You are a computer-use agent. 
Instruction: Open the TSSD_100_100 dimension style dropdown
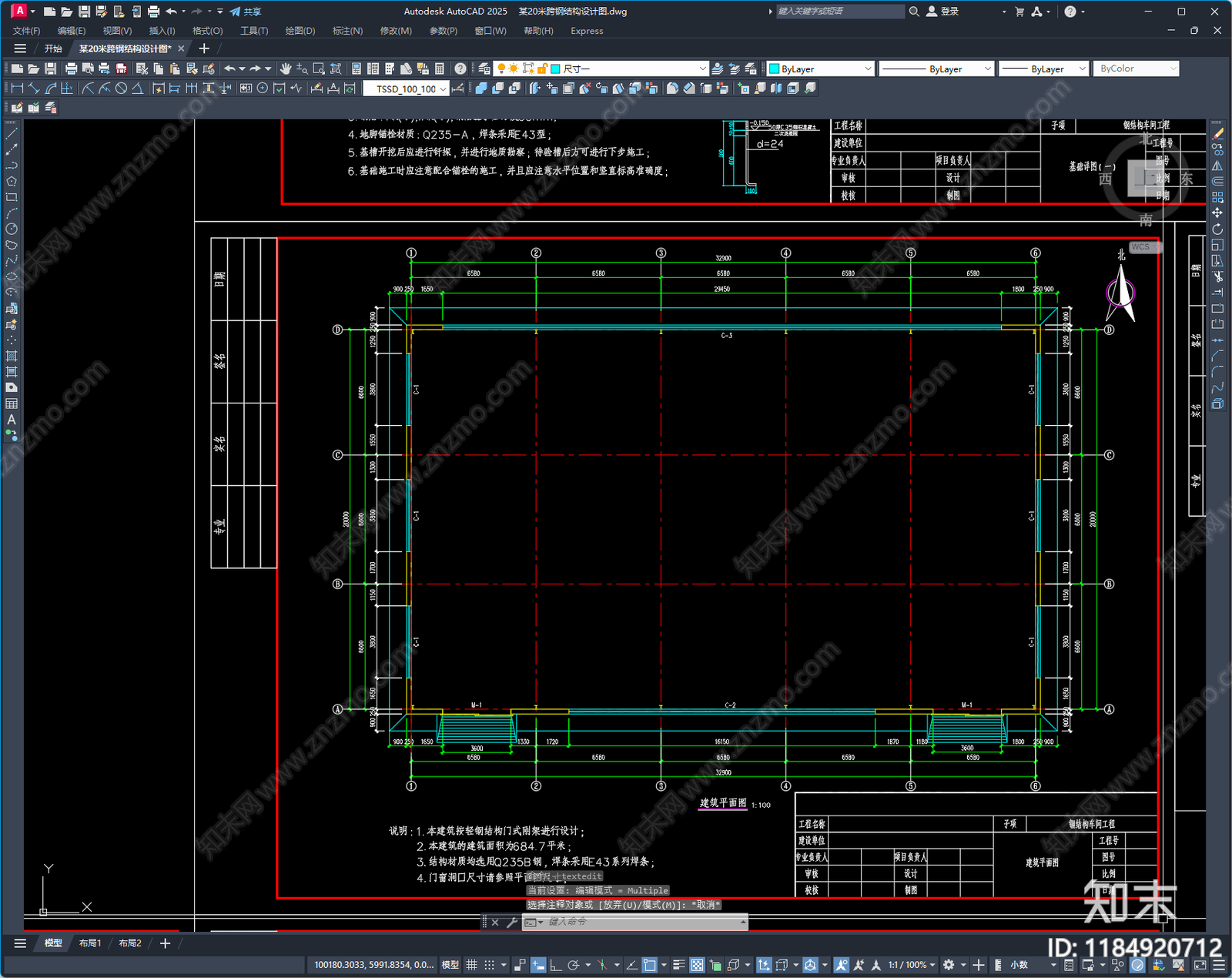coord(405,89)
